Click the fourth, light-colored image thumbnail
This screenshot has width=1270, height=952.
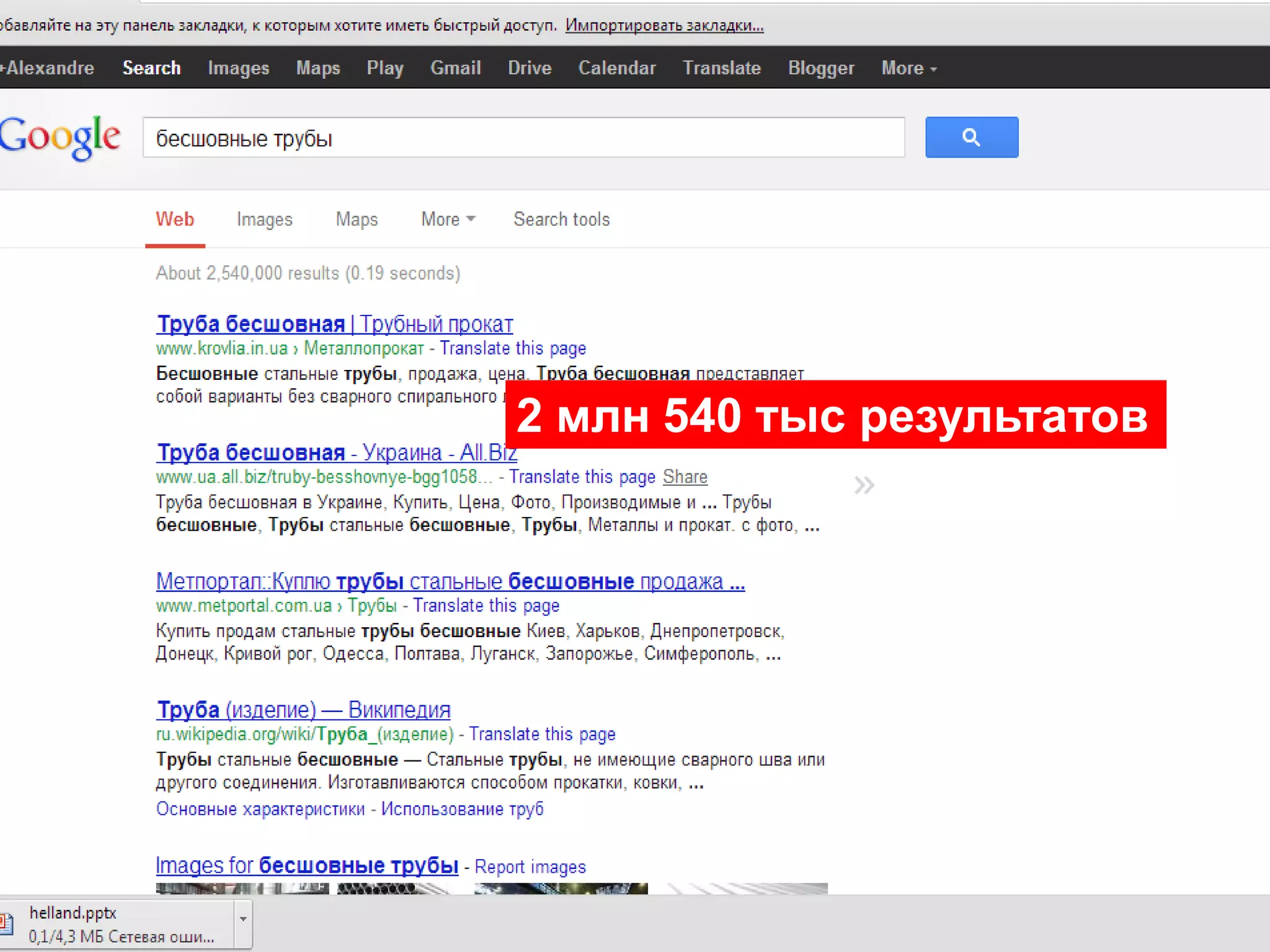point(747,888)
